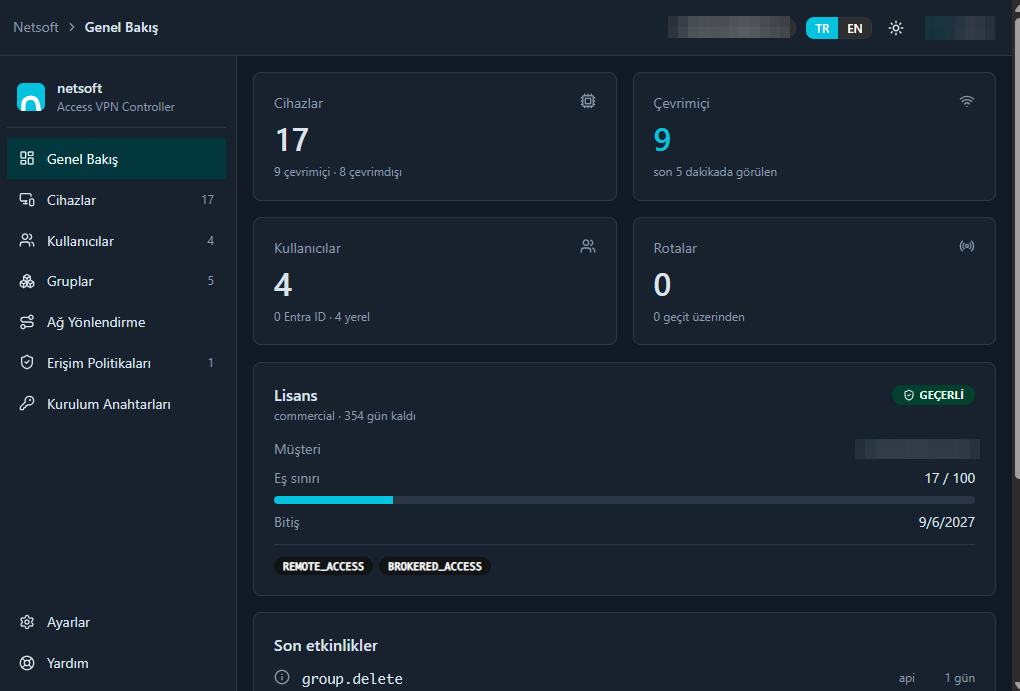
Task: Click the Cihazlar count 17 value
Action: 291,139
